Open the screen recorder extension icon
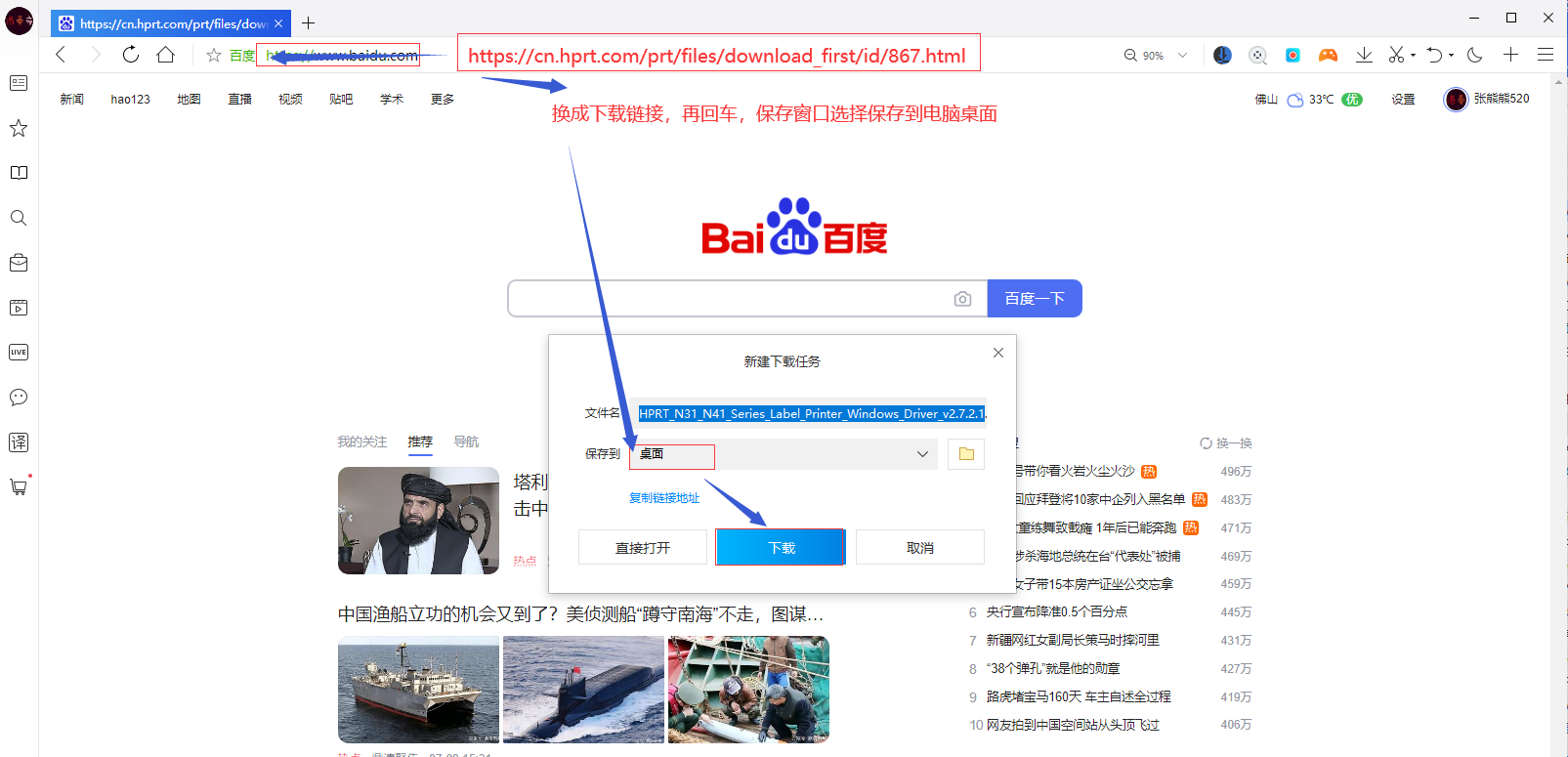The height and width of the screenshot is (757, 1568). (x=1293, y=55)
